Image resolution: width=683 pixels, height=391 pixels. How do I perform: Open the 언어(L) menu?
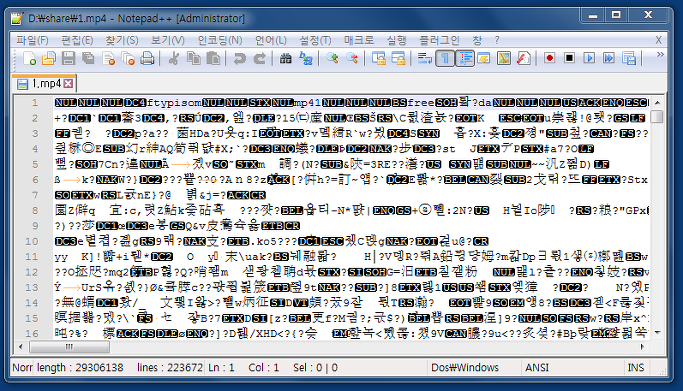[x=270, y=40]
